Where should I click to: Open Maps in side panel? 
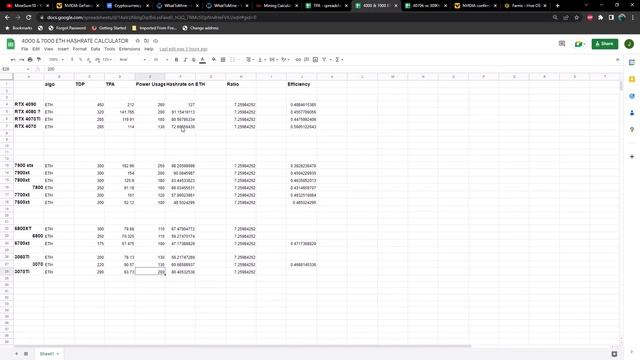tap(632, 129)
